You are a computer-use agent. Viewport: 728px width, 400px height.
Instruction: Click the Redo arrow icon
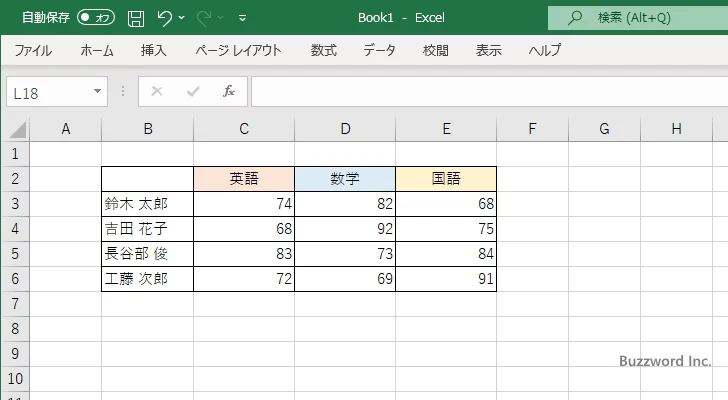tap(206, 18)
